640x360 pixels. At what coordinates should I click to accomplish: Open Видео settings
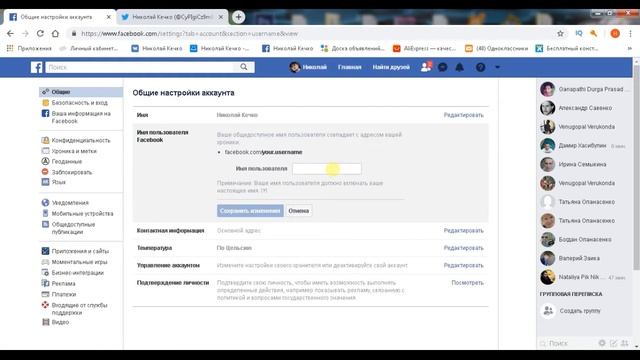tap(60, 322)
